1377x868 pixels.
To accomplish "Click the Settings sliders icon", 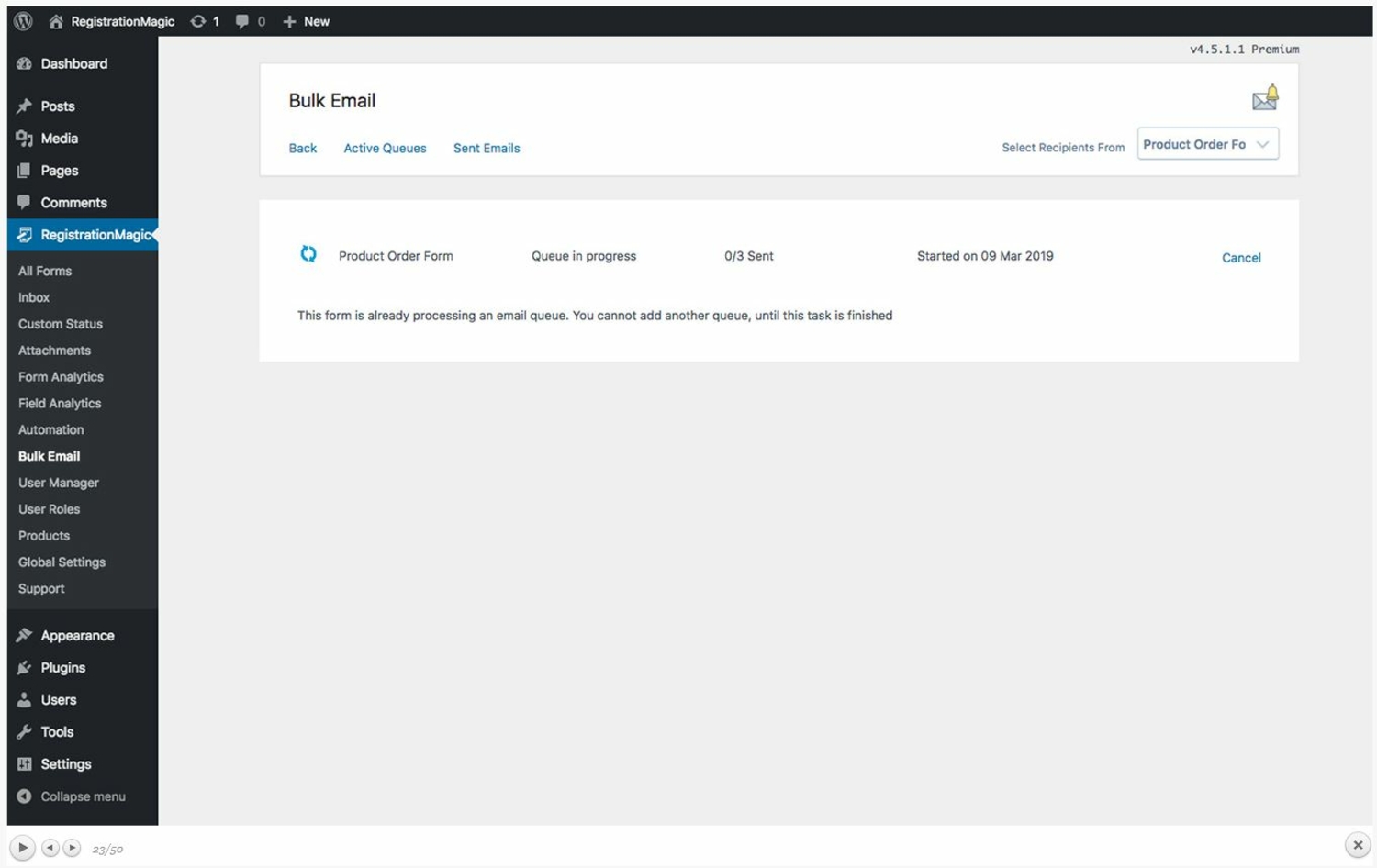I will pos(24,764).
